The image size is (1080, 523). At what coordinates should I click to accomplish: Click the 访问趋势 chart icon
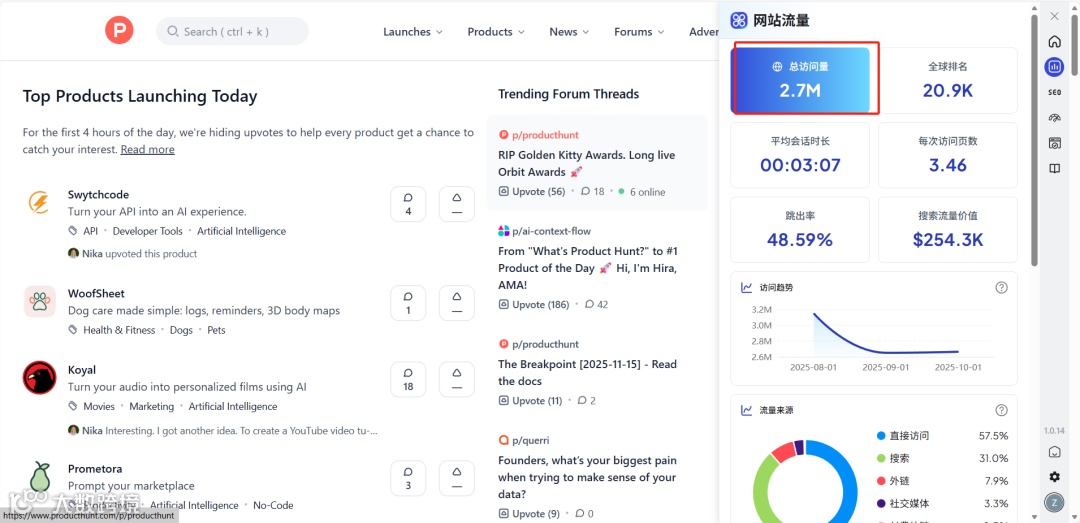(747, 287)
